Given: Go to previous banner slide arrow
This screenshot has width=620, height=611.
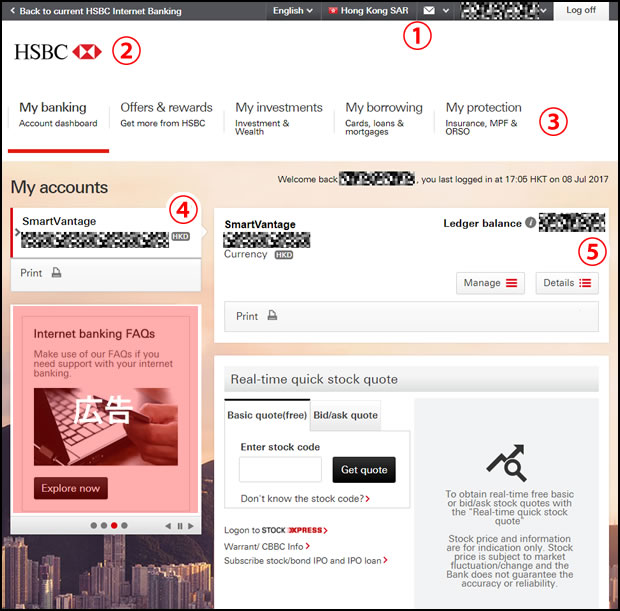Looking at the screenshot, I should [x=168, y=526].
